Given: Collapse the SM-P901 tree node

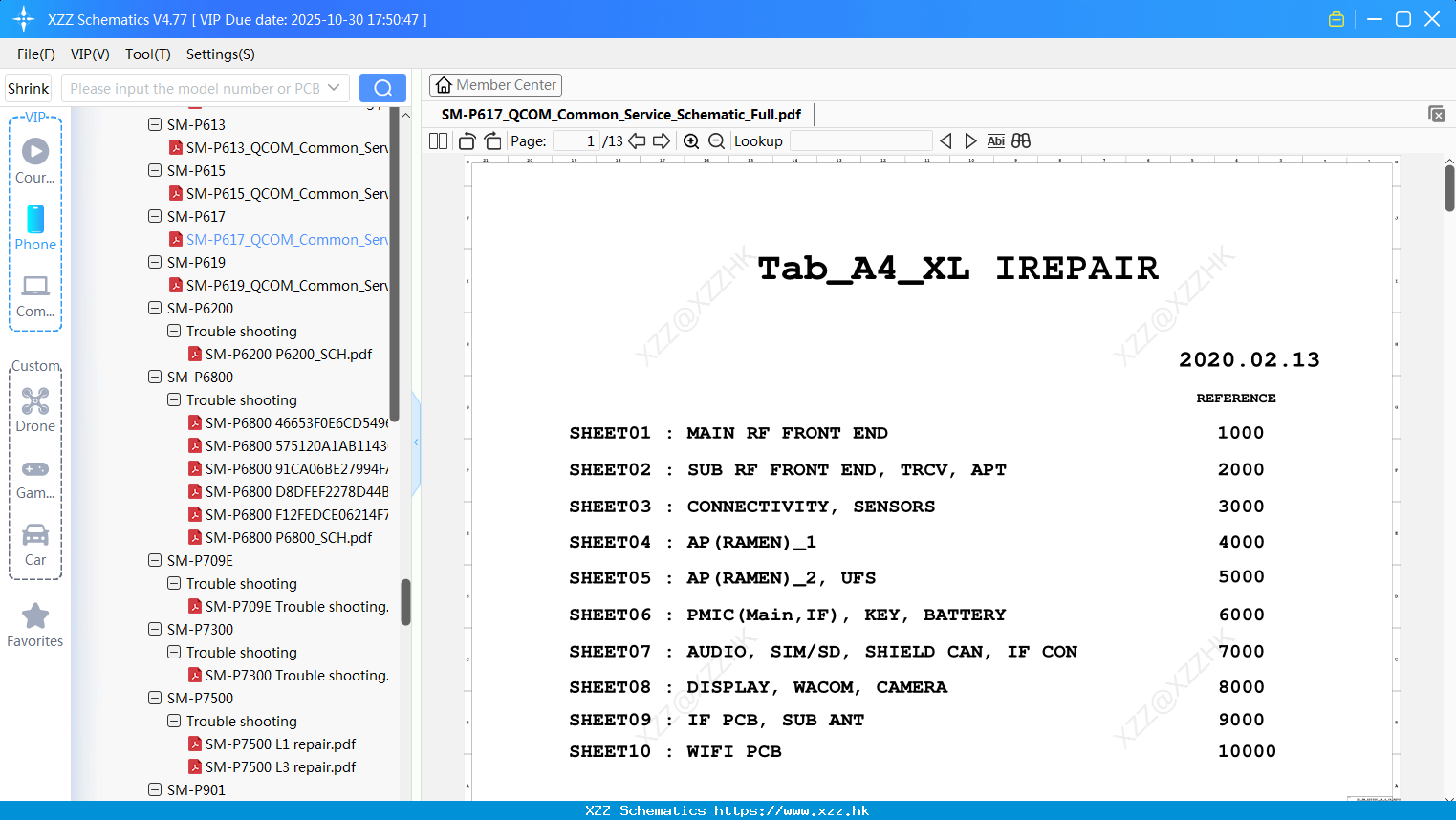Looking at the screenshot, I should click(155, 789).
